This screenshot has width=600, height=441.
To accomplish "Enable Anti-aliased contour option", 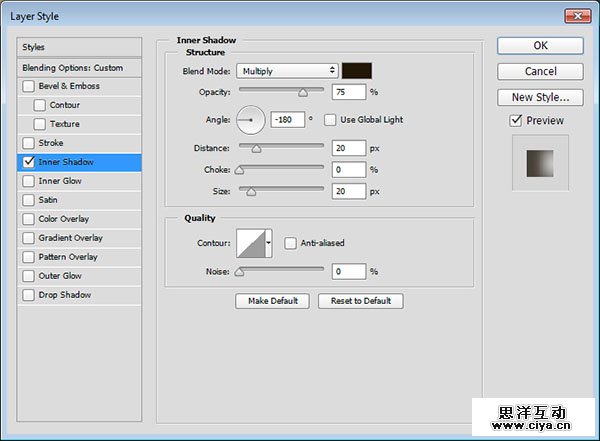I will pyautogui.click(x=290, y=243).
